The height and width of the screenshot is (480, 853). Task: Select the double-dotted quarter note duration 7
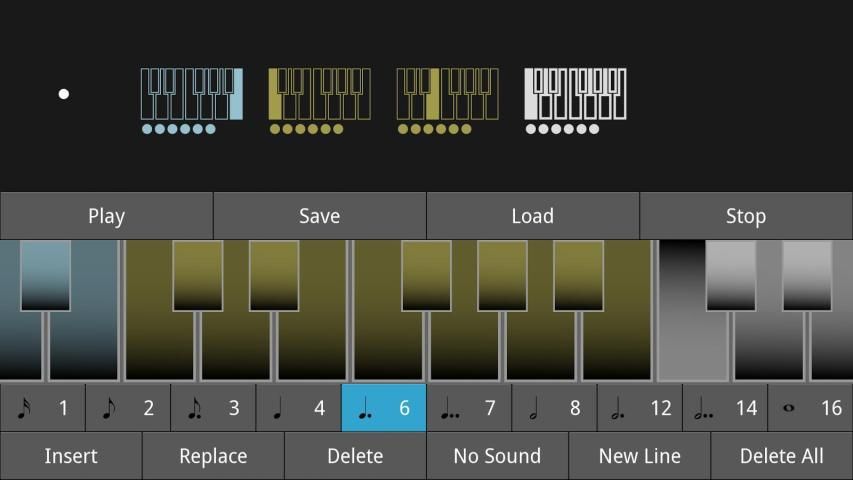[x=469, y=408]
